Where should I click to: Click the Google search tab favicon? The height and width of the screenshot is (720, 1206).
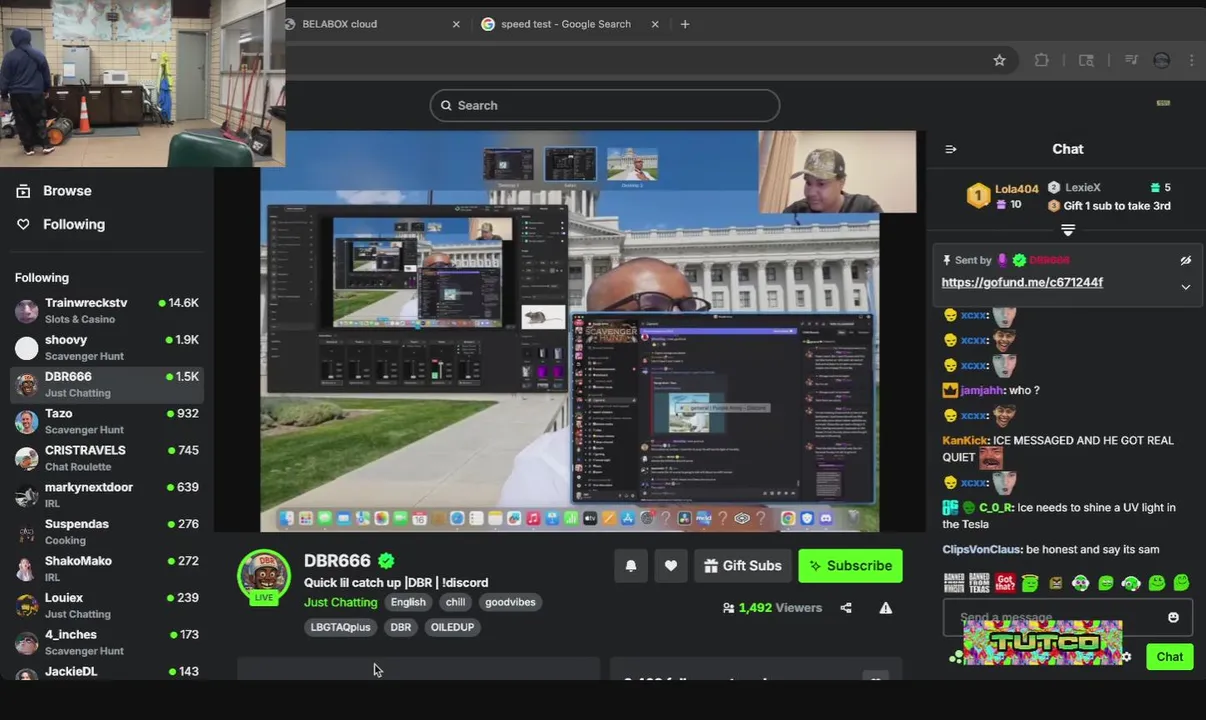488,24
